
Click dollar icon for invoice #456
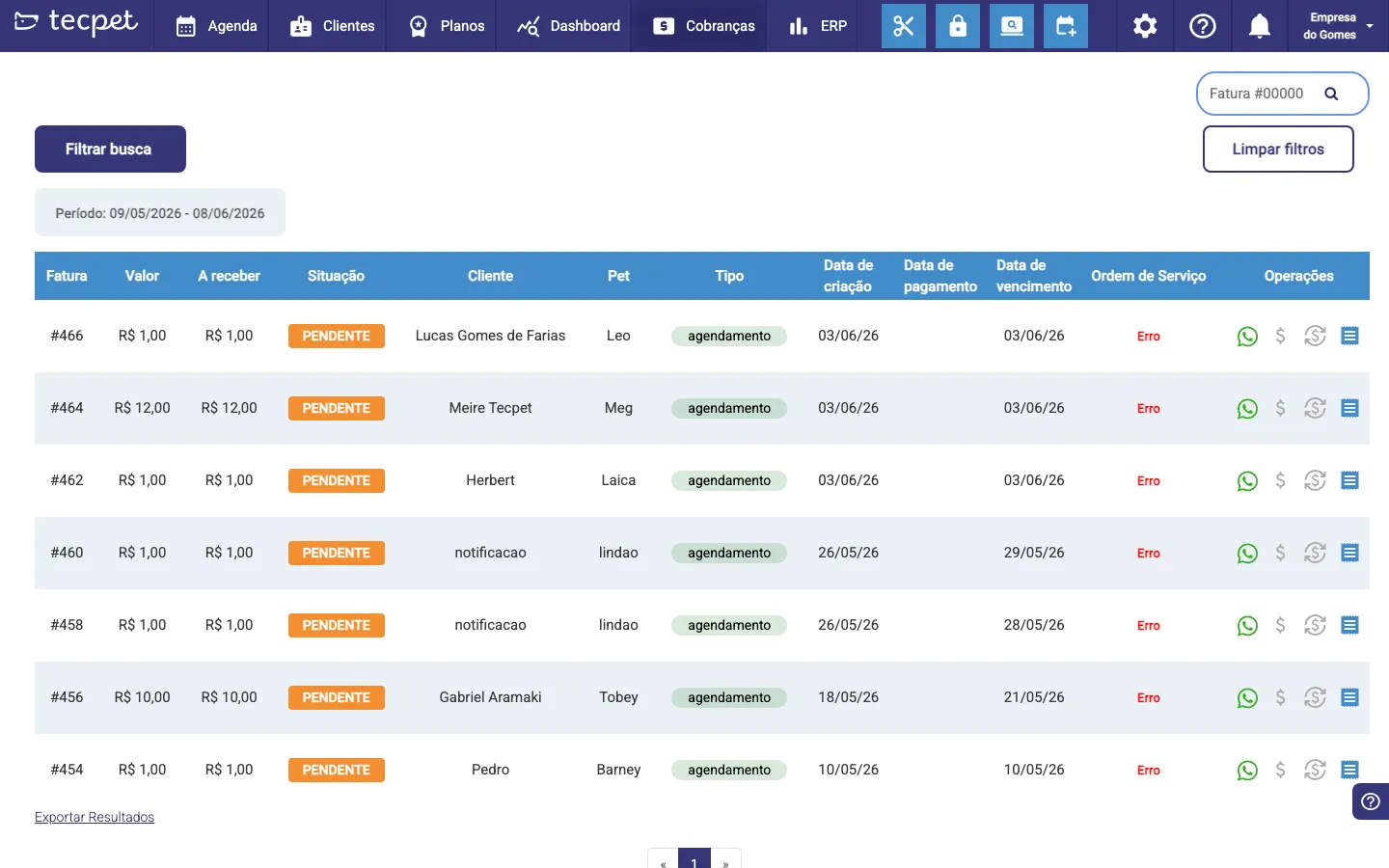coord(1280,697)
